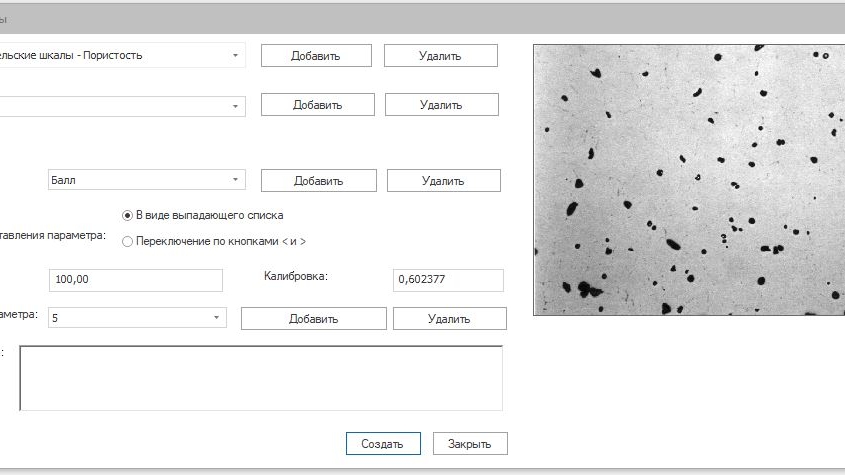Open the empty second-row dropdown
This screenshot has height=475, width=845.
[235, 106]
